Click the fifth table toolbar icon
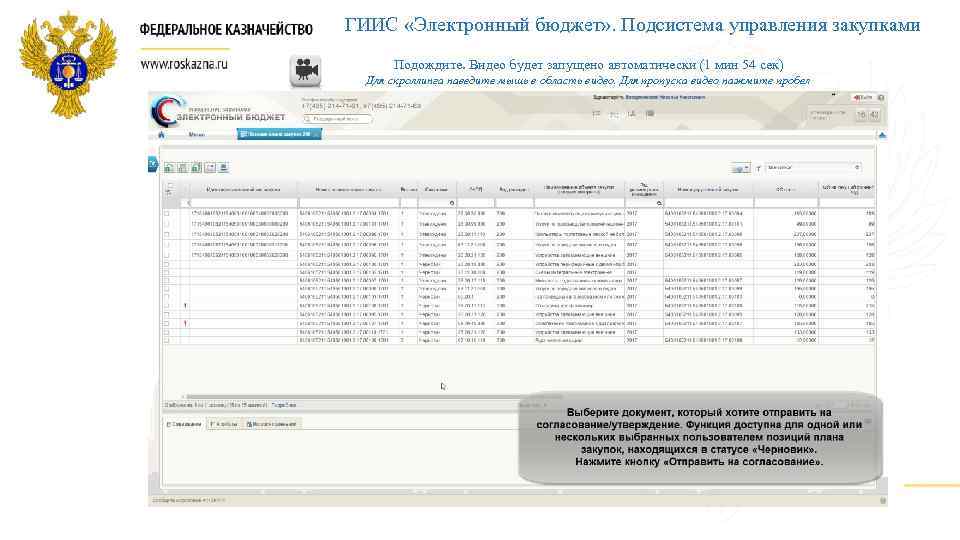960x540 pixels. click(x=223, y=168)
